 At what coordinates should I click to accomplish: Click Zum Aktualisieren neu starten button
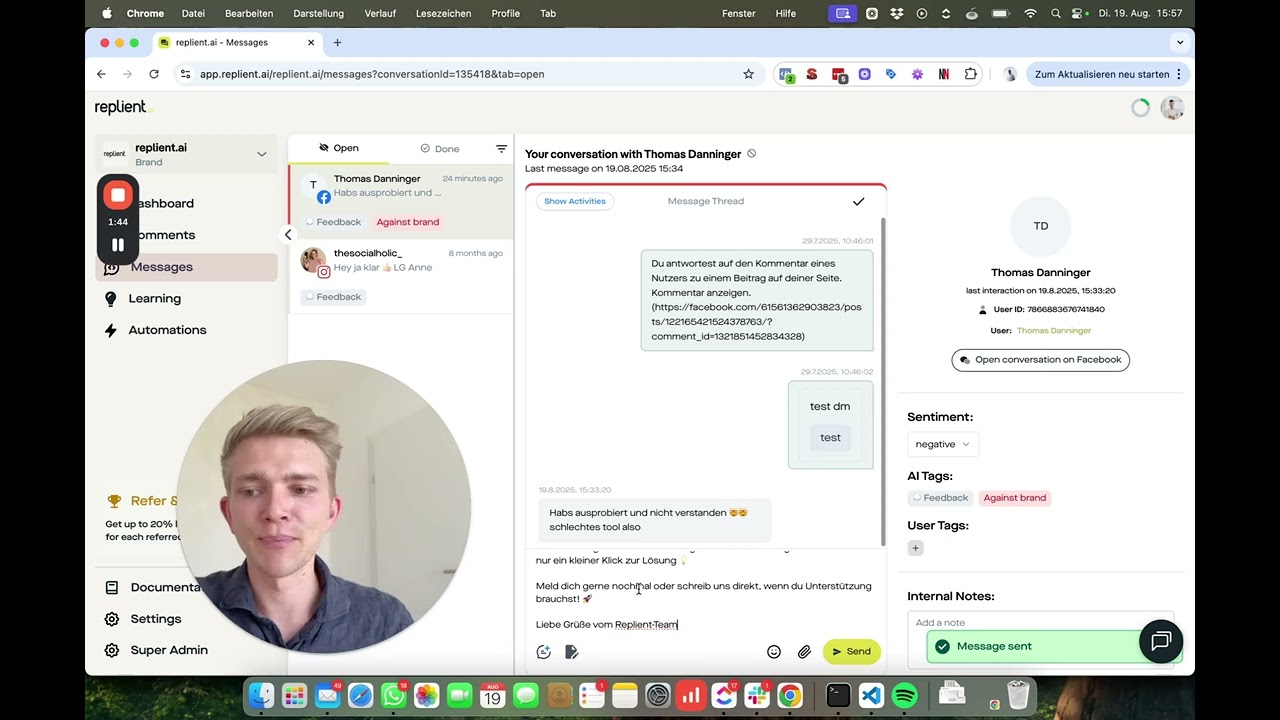(1107, 74)
